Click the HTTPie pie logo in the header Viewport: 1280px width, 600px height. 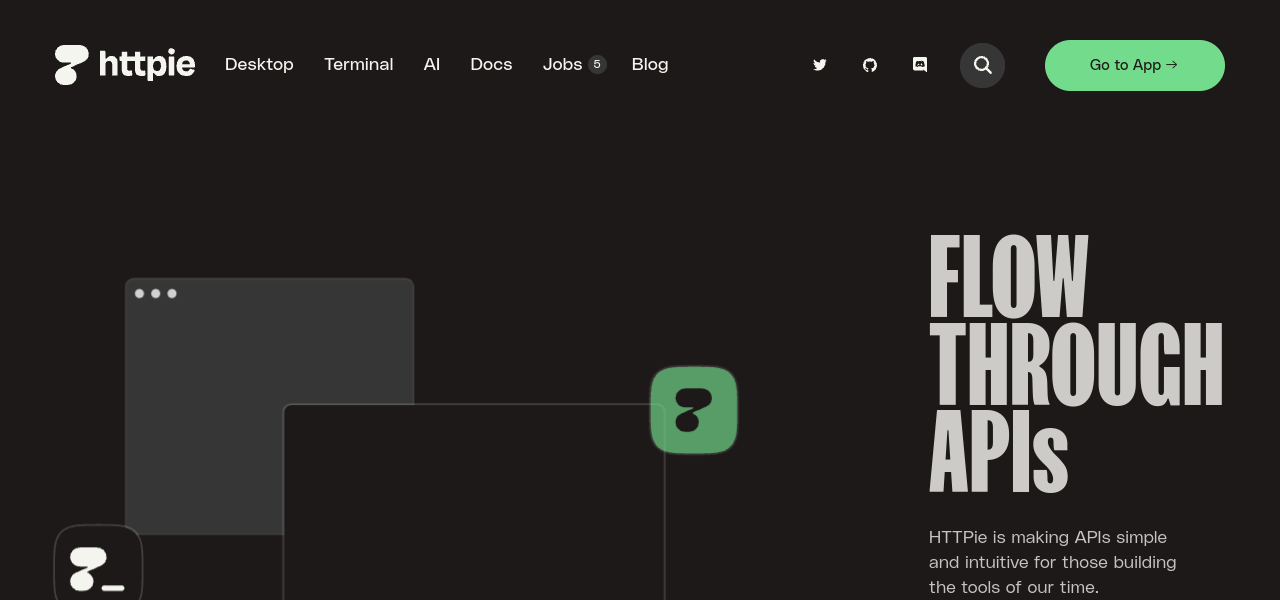coord(72,65)
